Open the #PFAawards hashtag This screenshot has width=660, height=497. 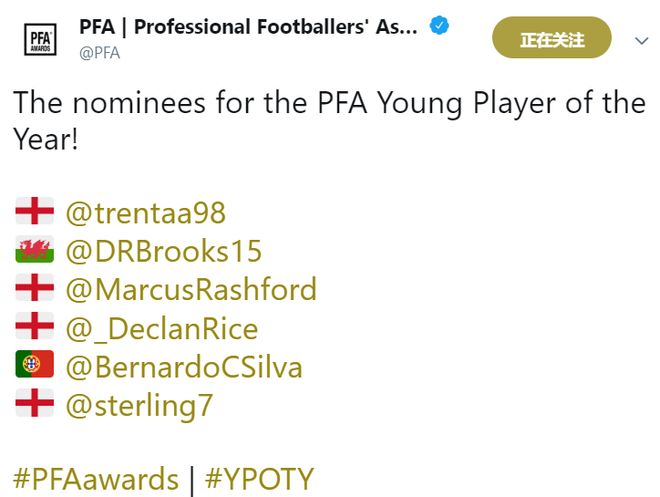point(96,479)
